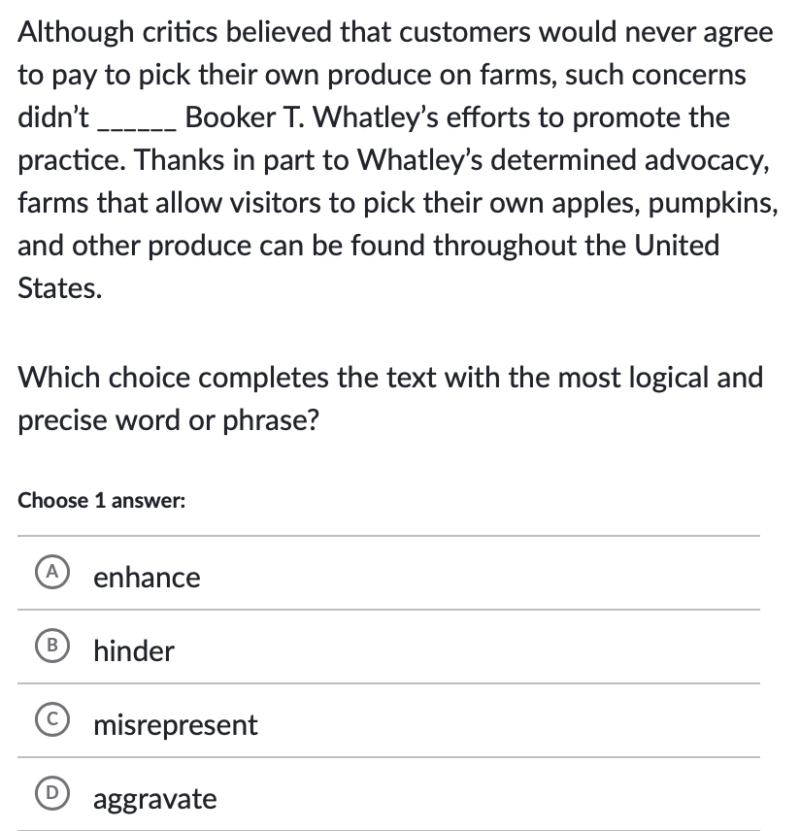Click the word enhance label
Viewport: 800px width, 831px height.
(146, 577)
